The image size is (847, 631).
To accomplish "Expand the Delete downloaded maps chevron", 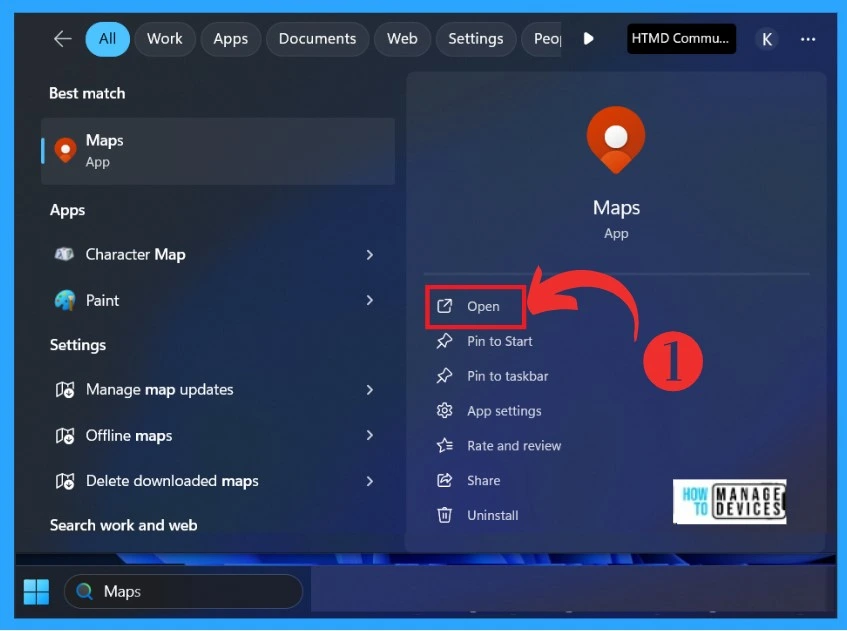I will coord(370,481).
